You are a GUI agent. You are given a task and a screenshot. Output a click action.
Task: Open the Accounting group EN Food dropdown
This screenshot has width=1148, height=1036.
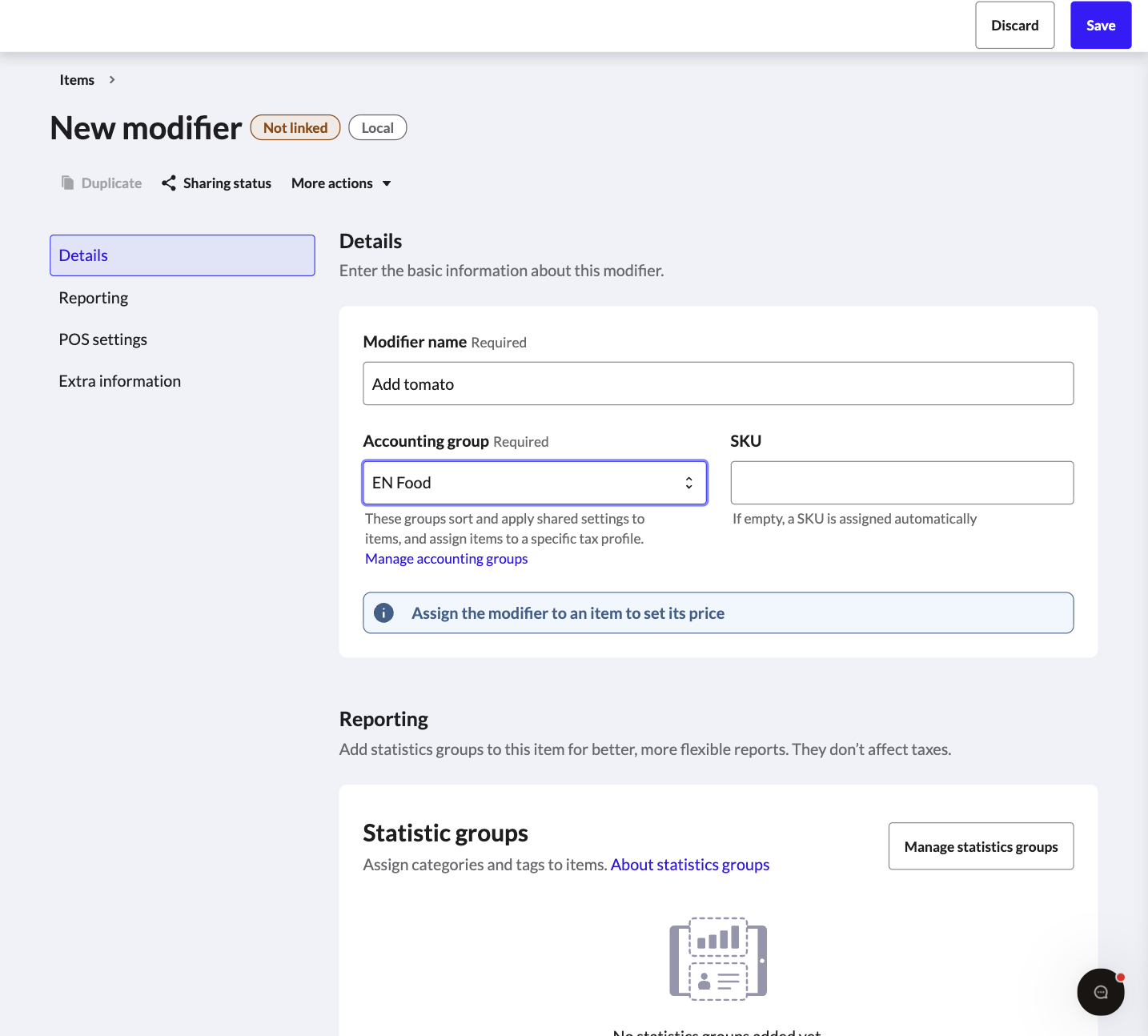[x=535, y=483]
